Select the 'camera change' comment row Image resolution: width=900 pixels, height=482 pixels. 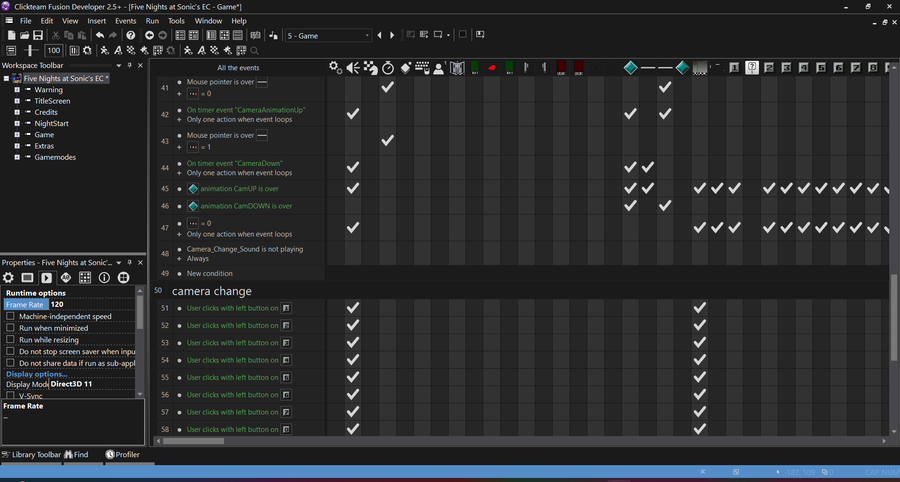point(521,291)
